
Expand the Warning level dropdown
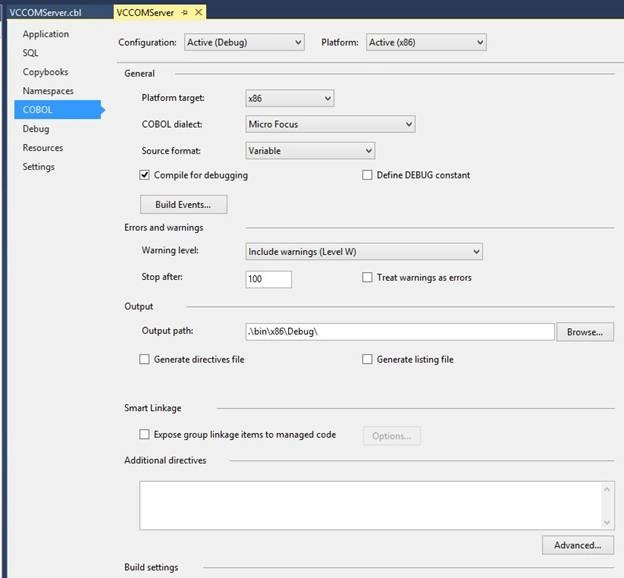(x=364, y=252)
